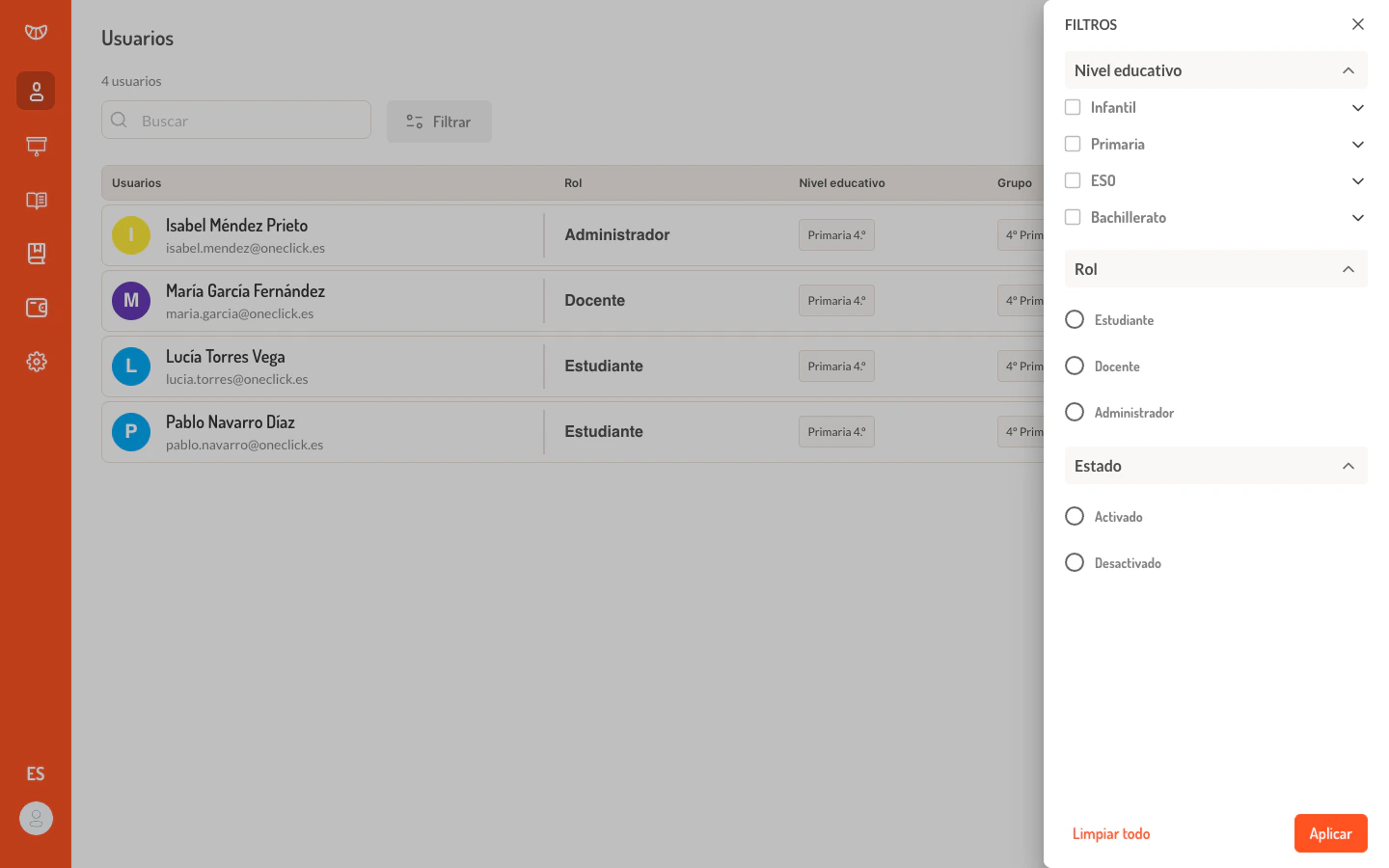Open Pablo Navarro Díaz's name
Image resolution: width=1389 pixels, height=868 pixels.
[230, 421]
